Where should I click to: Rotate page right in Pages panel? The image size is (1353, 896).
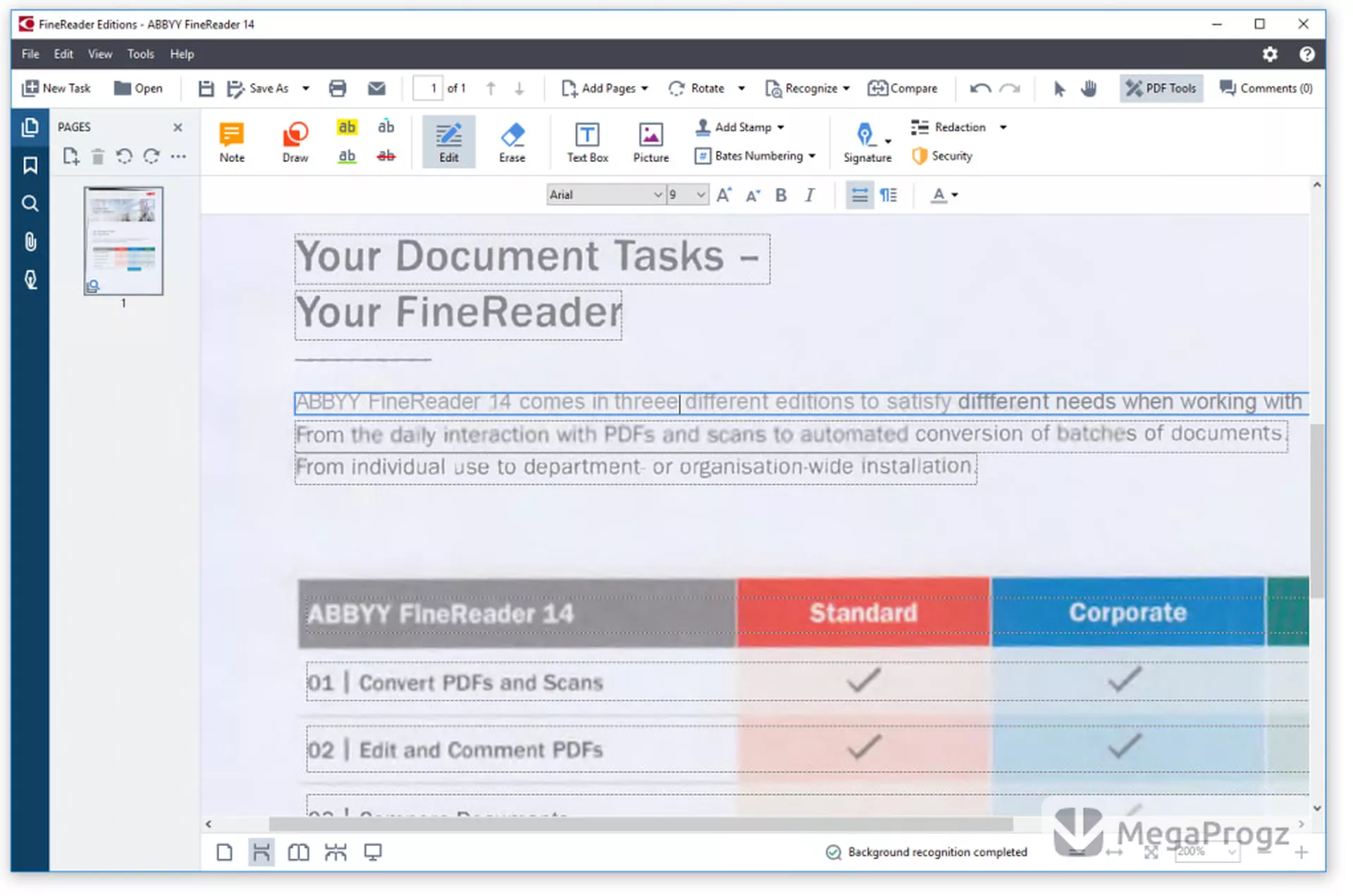point(152,156)
